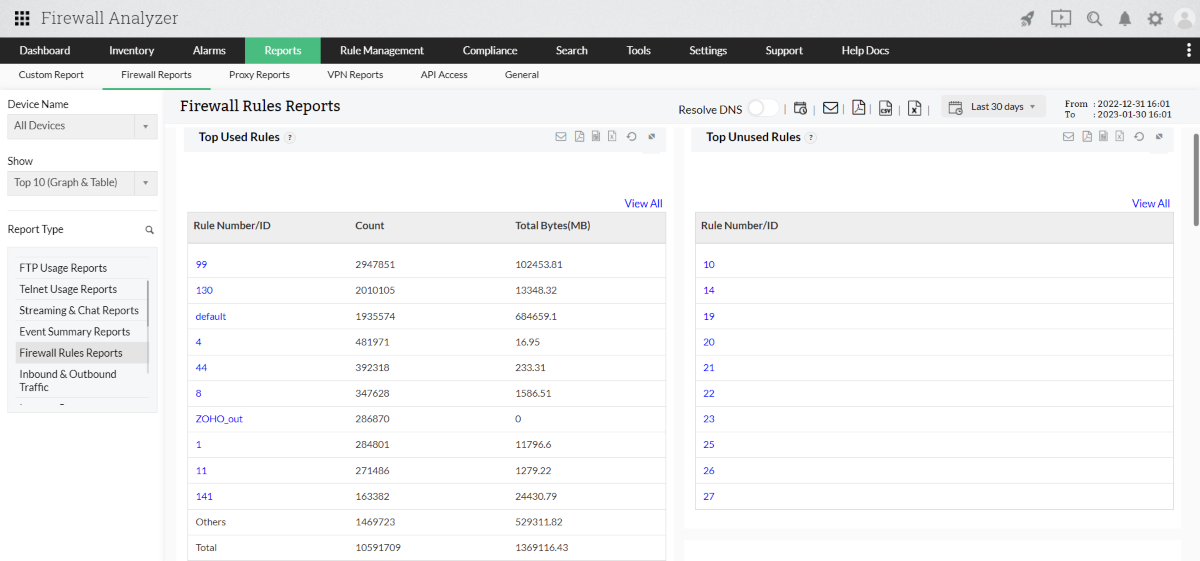
Task: Search report types with magnifier icon
Action: point(150,230)
